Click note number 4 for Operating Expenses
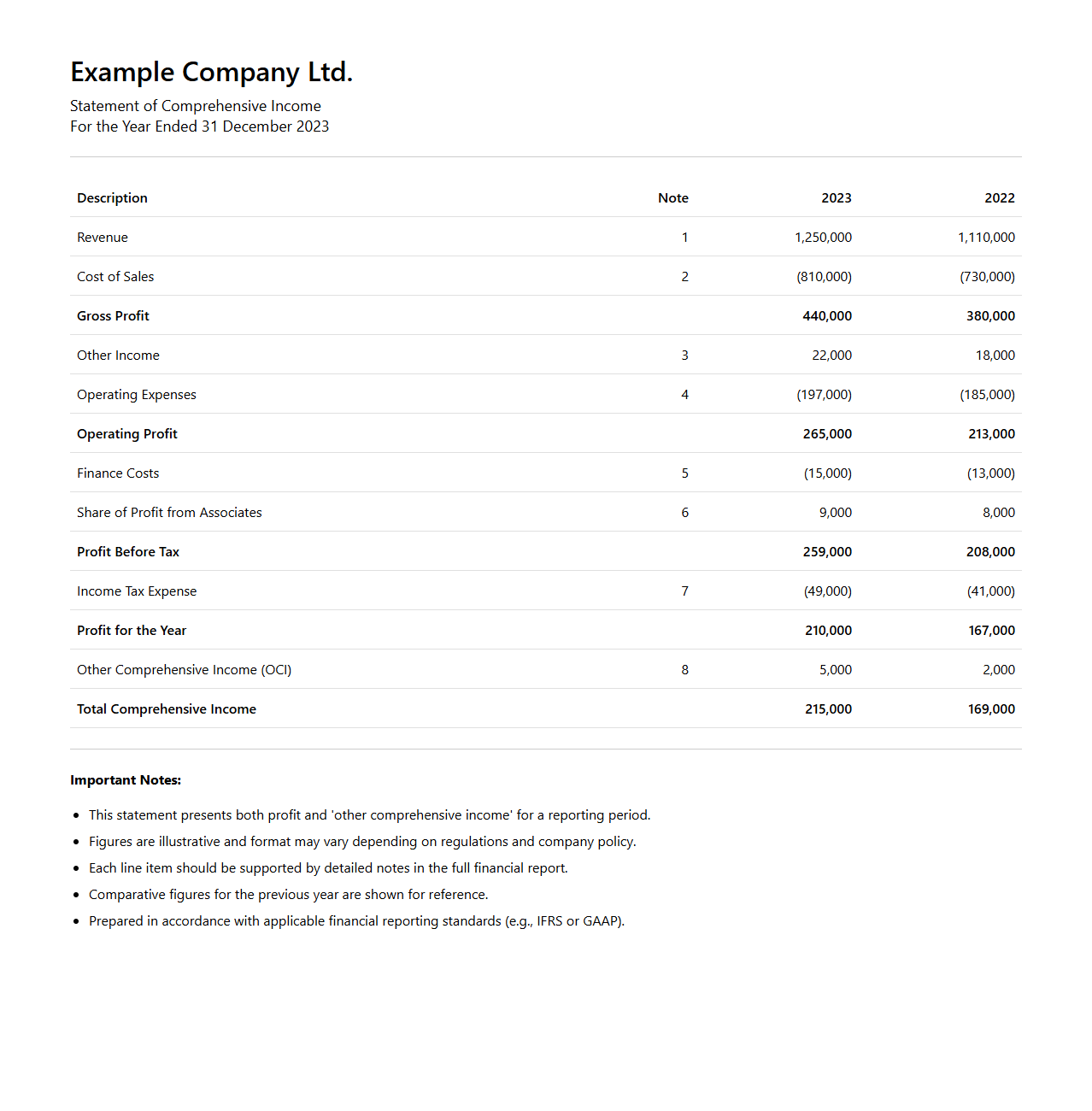Image resolution: width=1092 pixels, height=1111 pixels. pos(684,395)
